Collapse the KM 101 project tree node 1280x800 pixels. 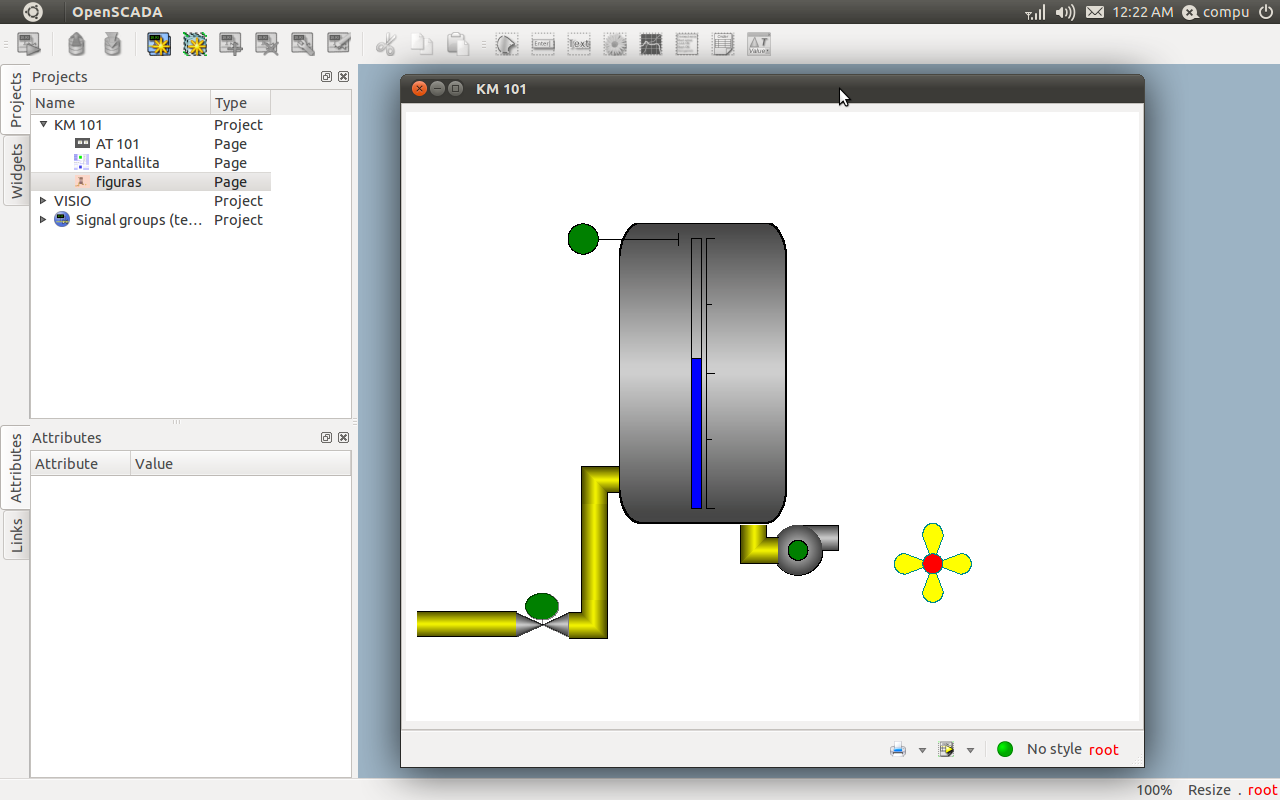pyautogui.click(x=43, y=125)
